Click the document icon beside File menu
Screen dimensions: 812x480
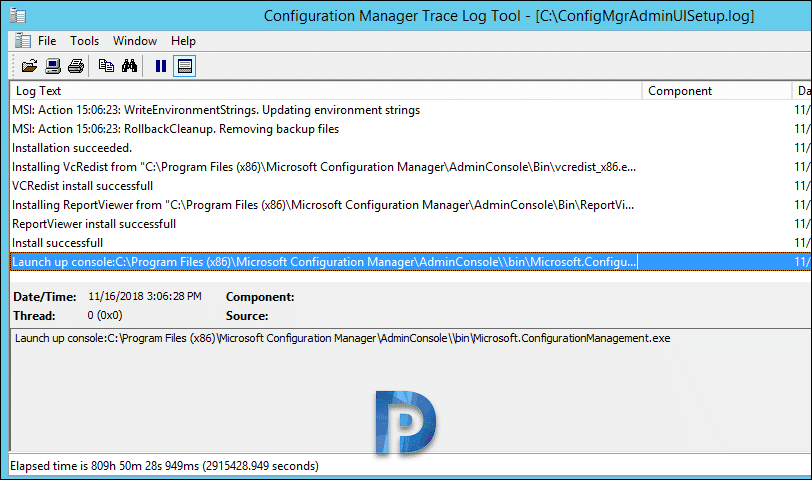coord(22,40)
